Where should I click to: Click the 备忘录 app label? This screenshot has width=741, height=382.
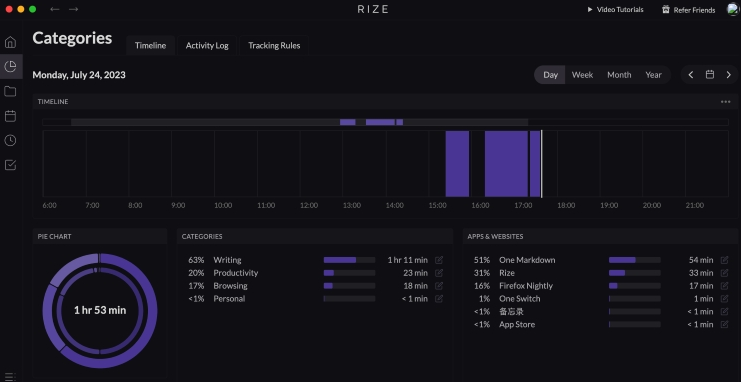[x=511, y=312]
